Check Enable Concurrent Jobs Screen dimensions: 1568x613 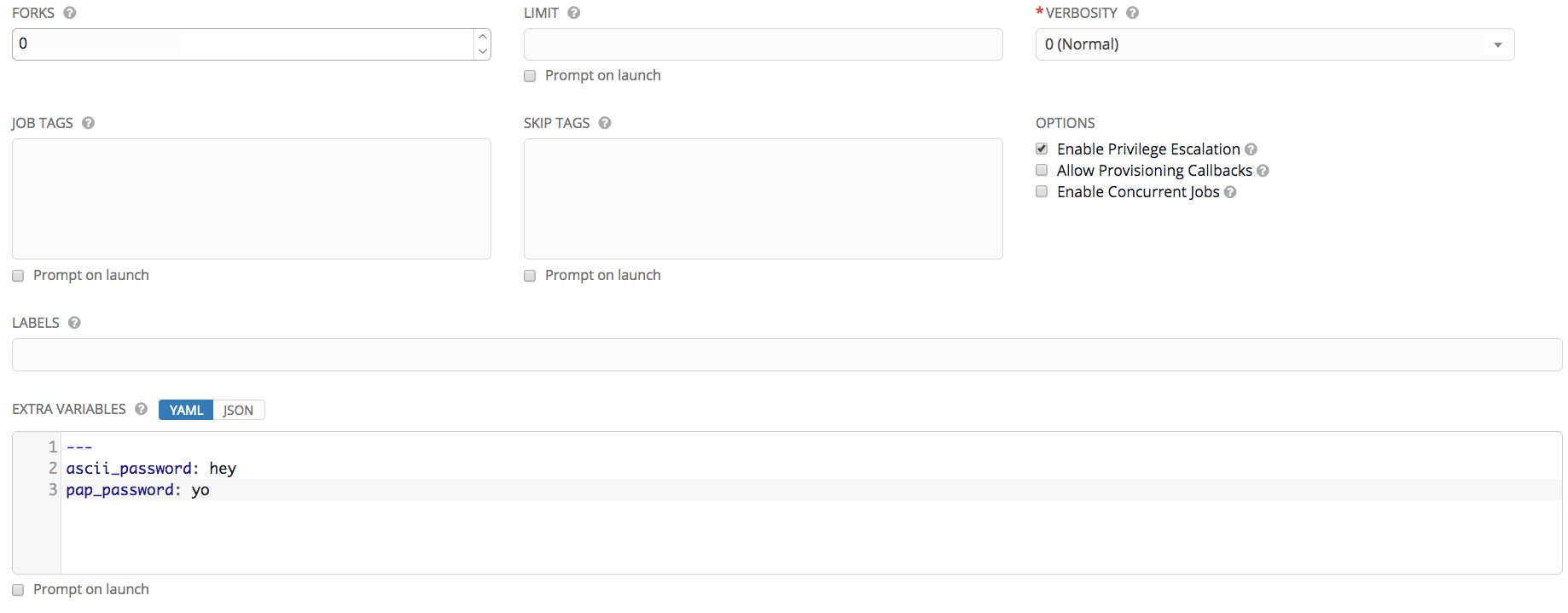1041,191
